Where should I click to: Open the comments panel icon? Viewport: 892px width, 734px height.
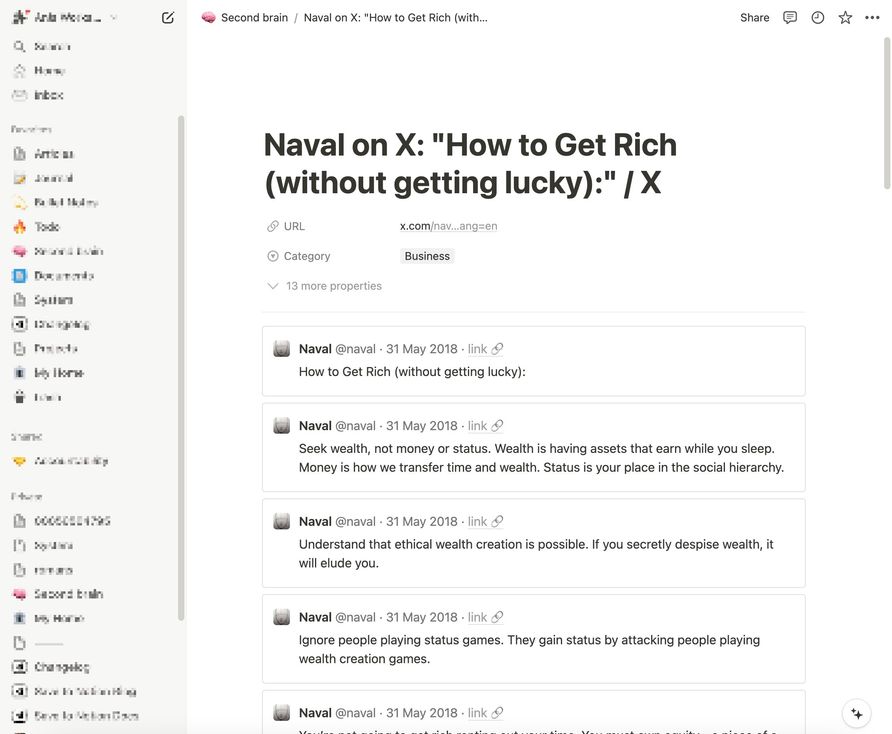(789, 15)
